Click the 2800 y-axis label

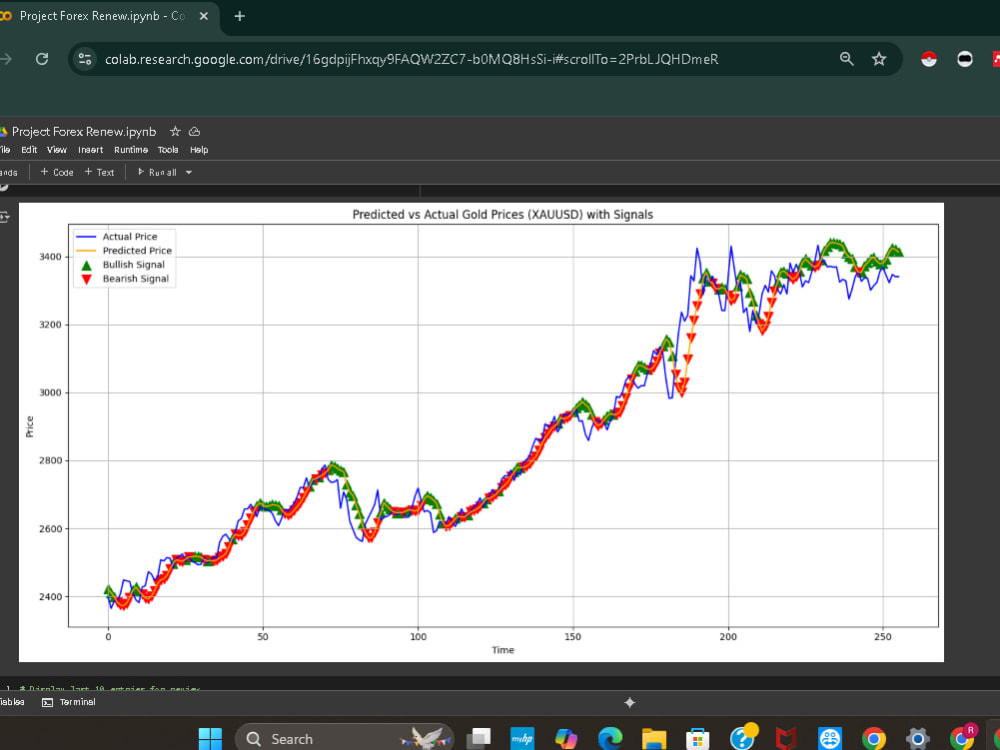click(50, 460)
